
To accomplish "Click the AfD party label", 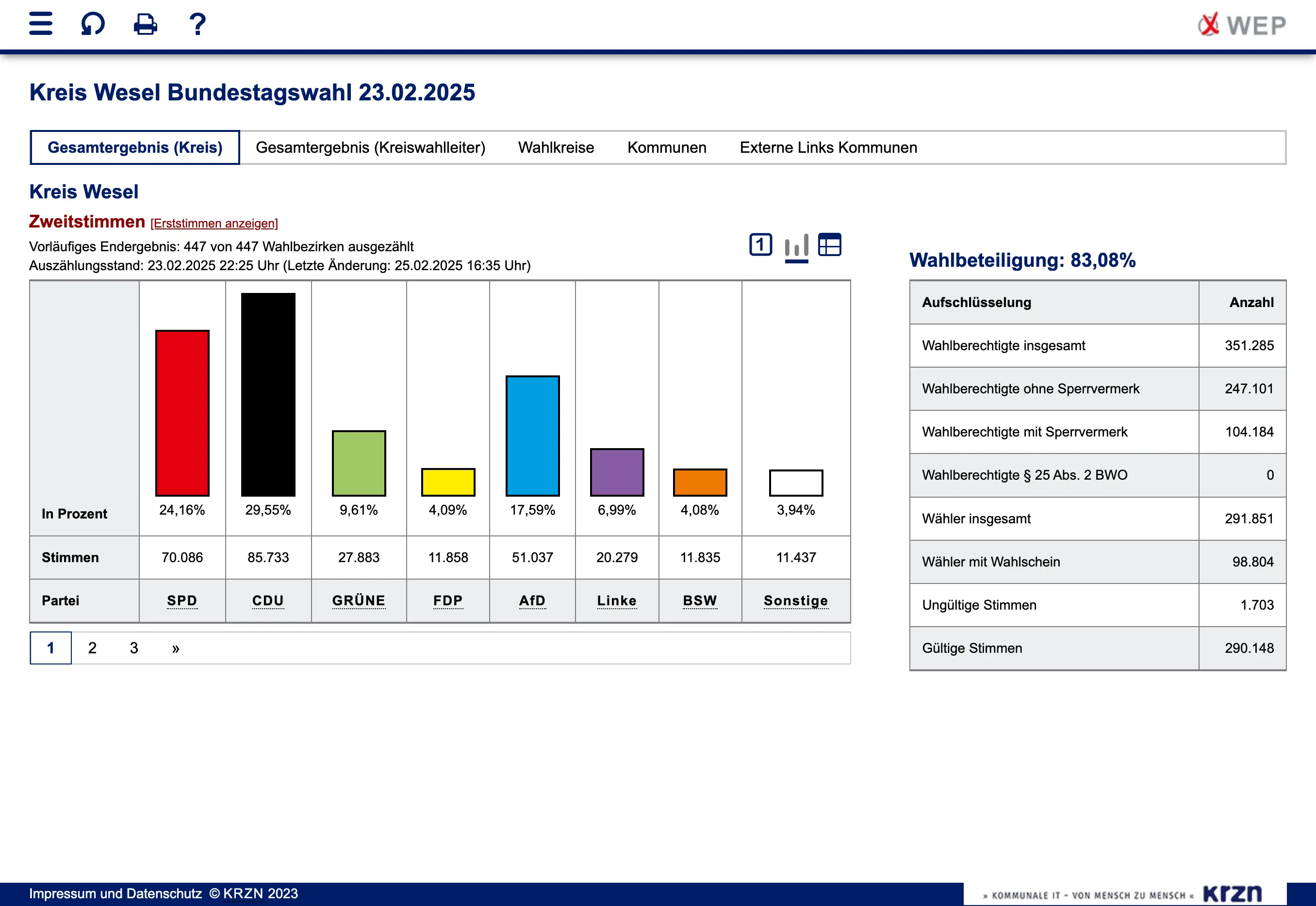I will 532,600.
